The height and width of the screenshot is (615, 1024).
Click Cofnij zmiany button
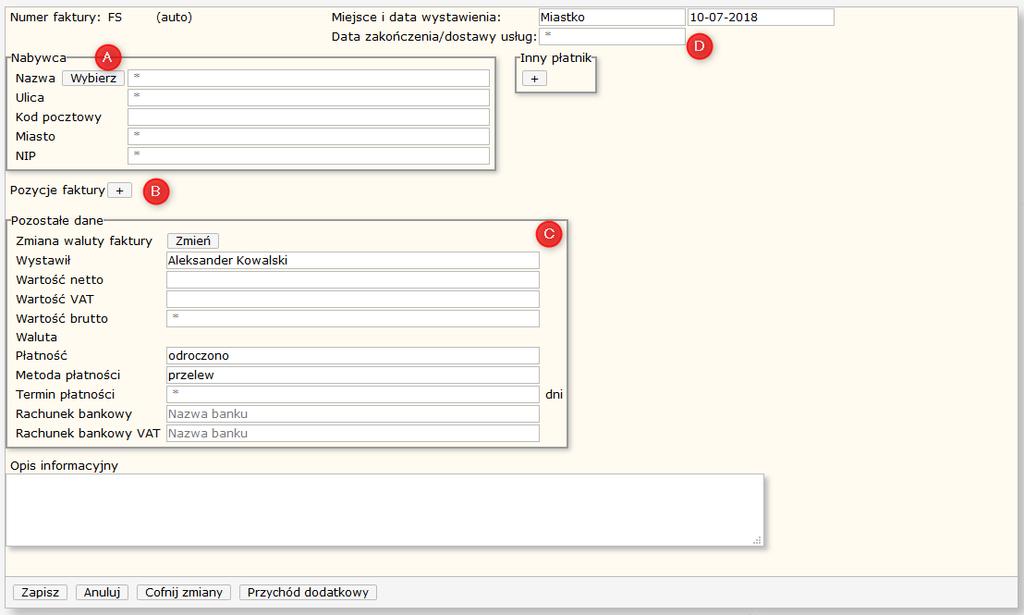[x=184, y=592]
